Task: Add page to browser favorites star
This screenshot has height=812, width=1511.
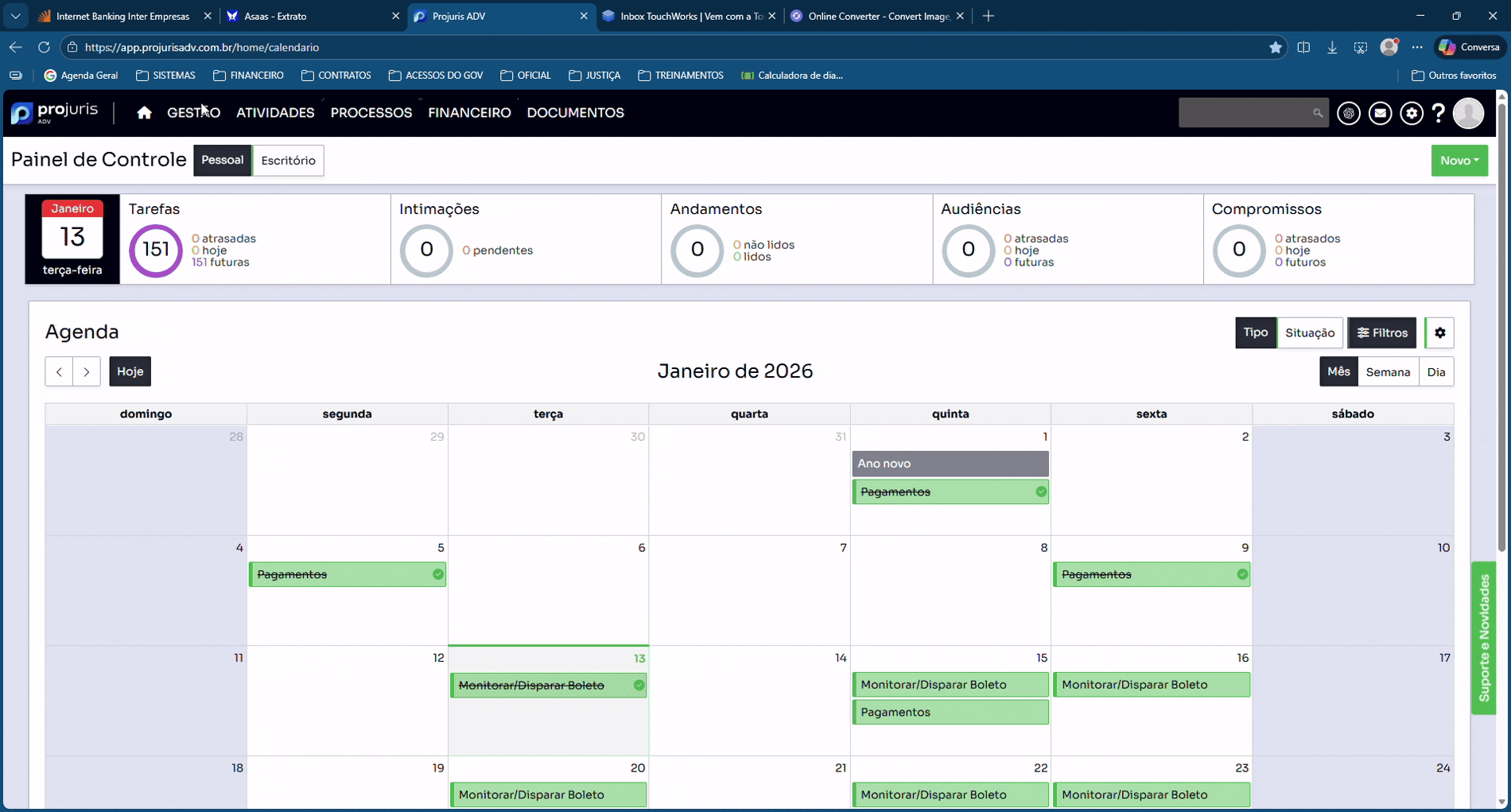Action: tap(1276, 48)
